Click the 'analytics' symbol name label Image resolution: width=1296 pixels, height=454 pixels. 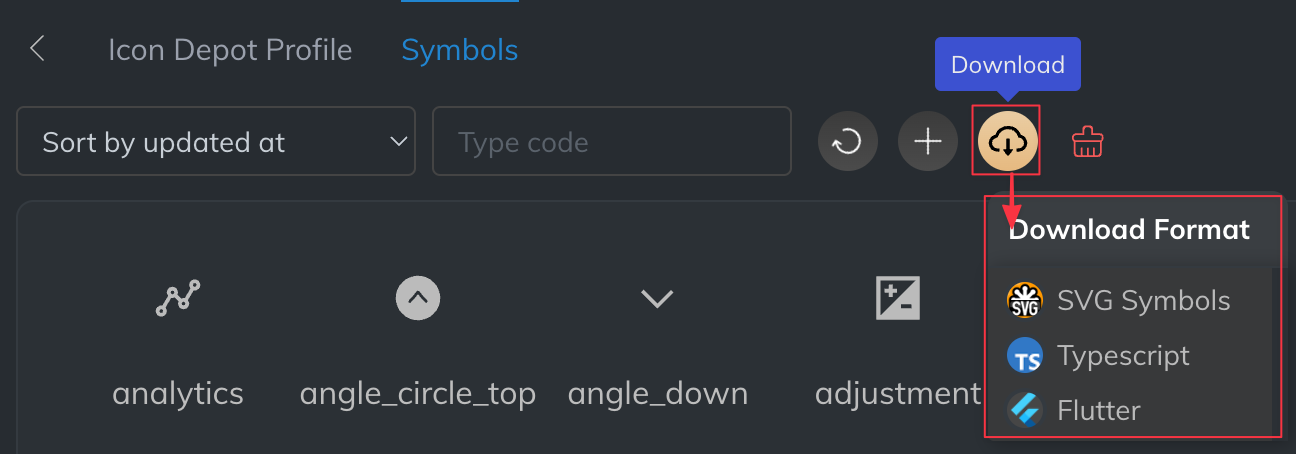(178, 393)
